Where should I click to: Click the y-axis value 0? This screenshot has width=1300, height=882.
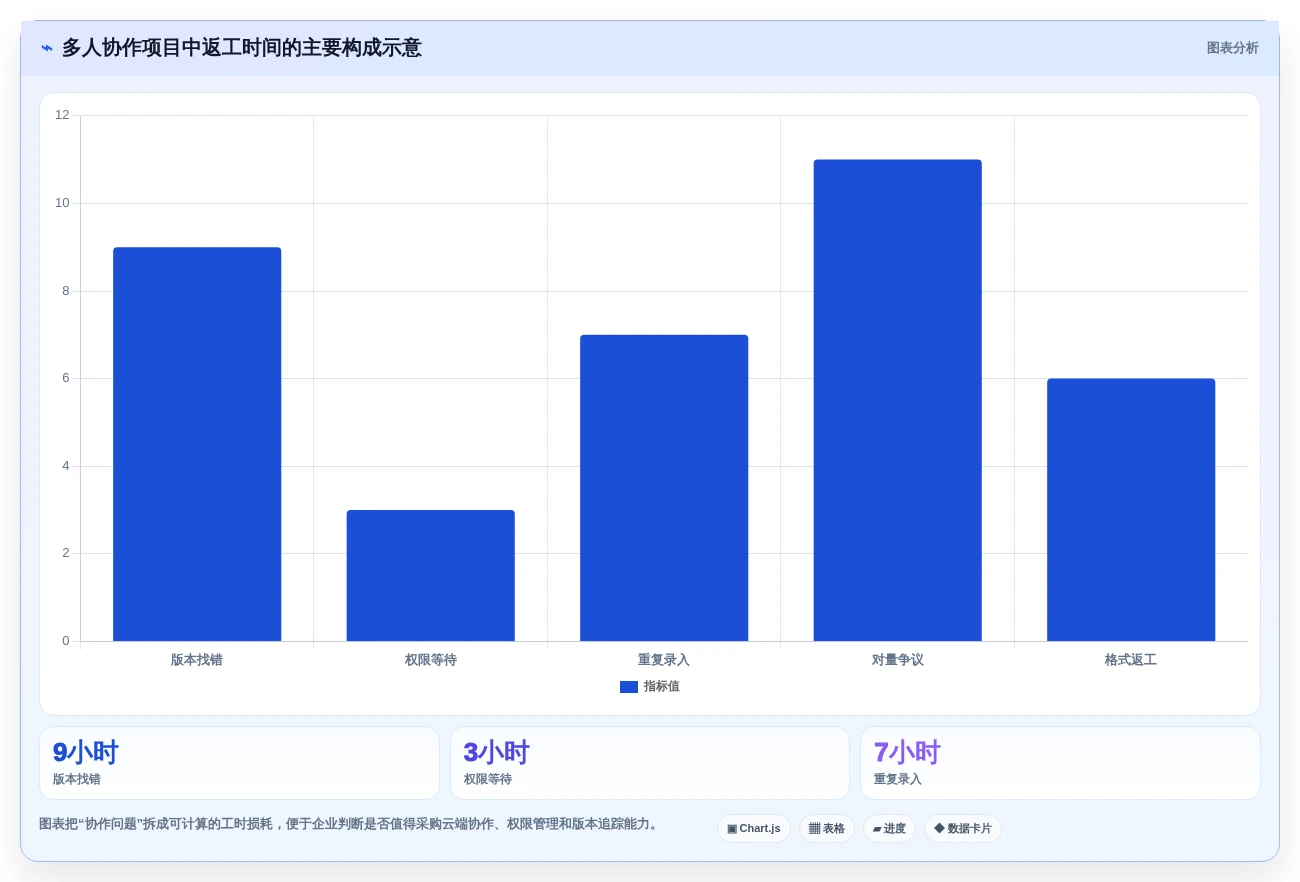[x=66, y=641]
